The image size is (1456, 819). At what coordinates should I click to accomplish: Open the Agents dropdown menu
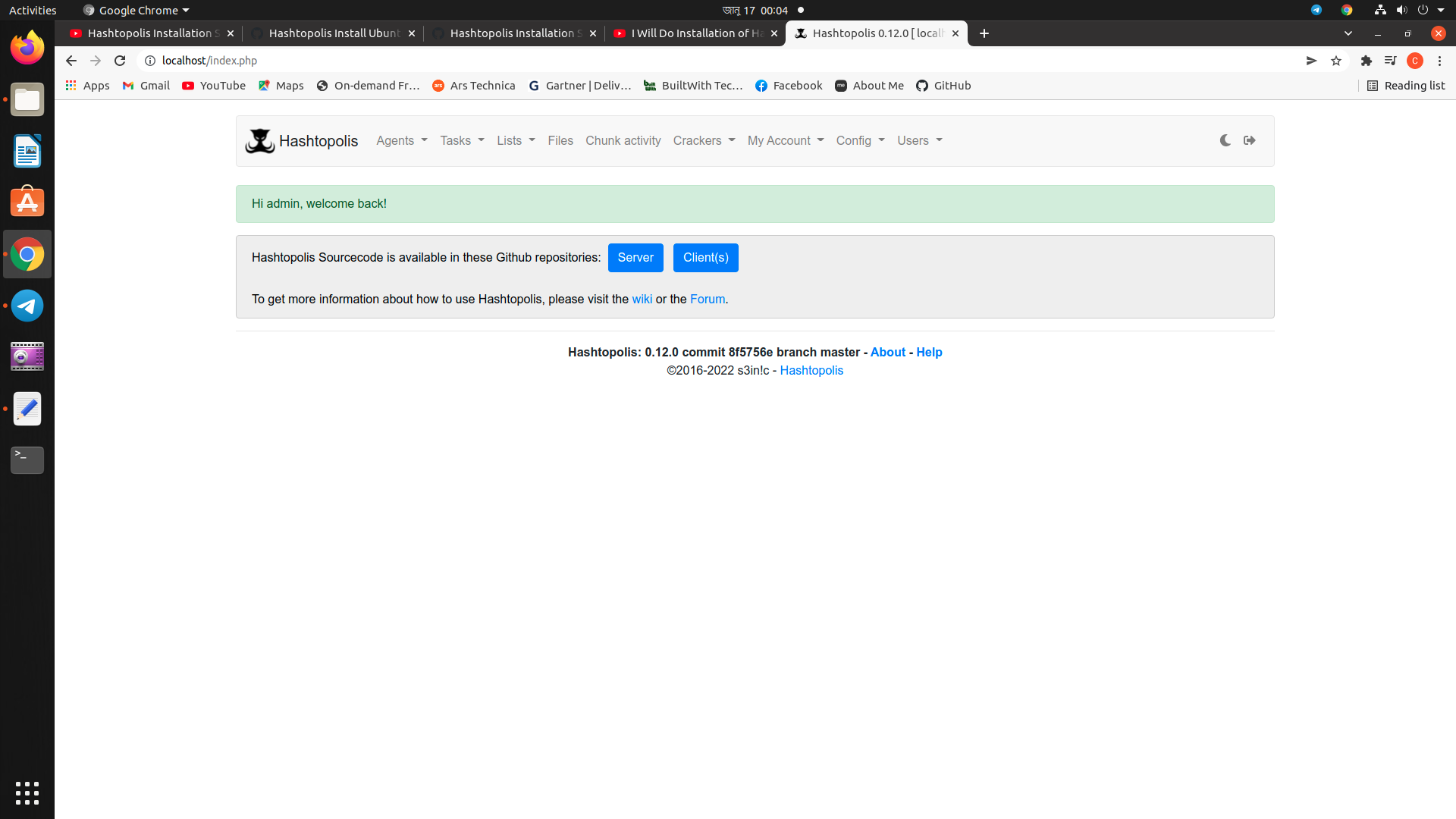pyautogui.click(x=400, y=141)
